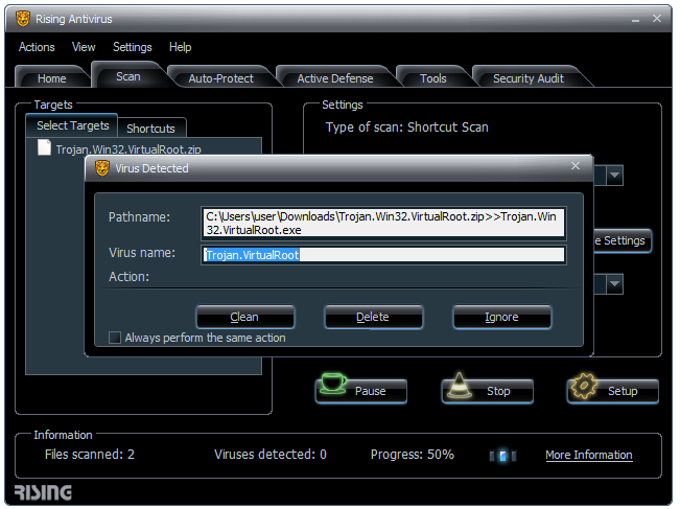Select the Select Targets sub-tab

point(72,126)
